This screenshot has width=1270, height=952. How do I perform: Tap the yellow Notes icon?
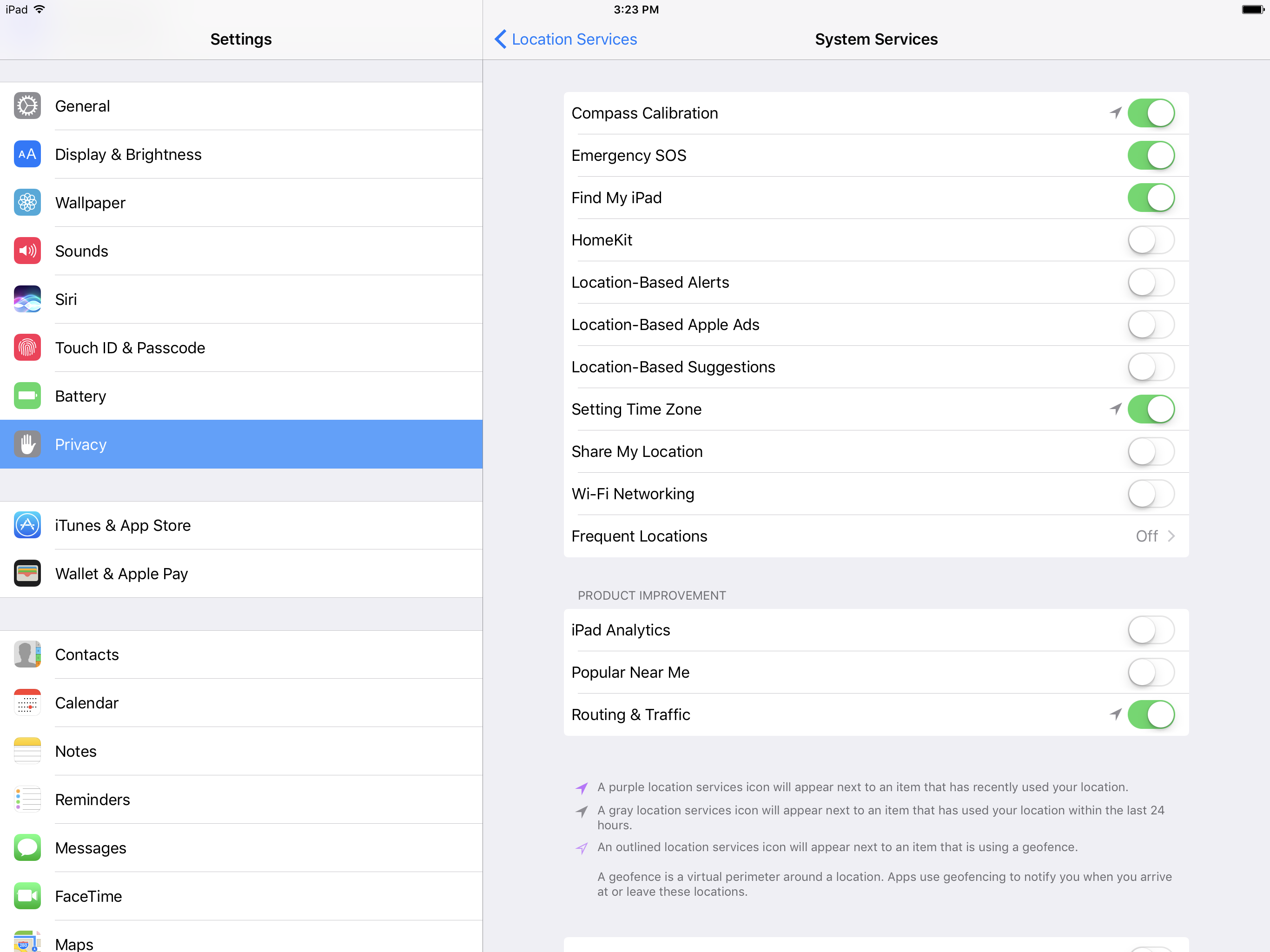point(27,750)
